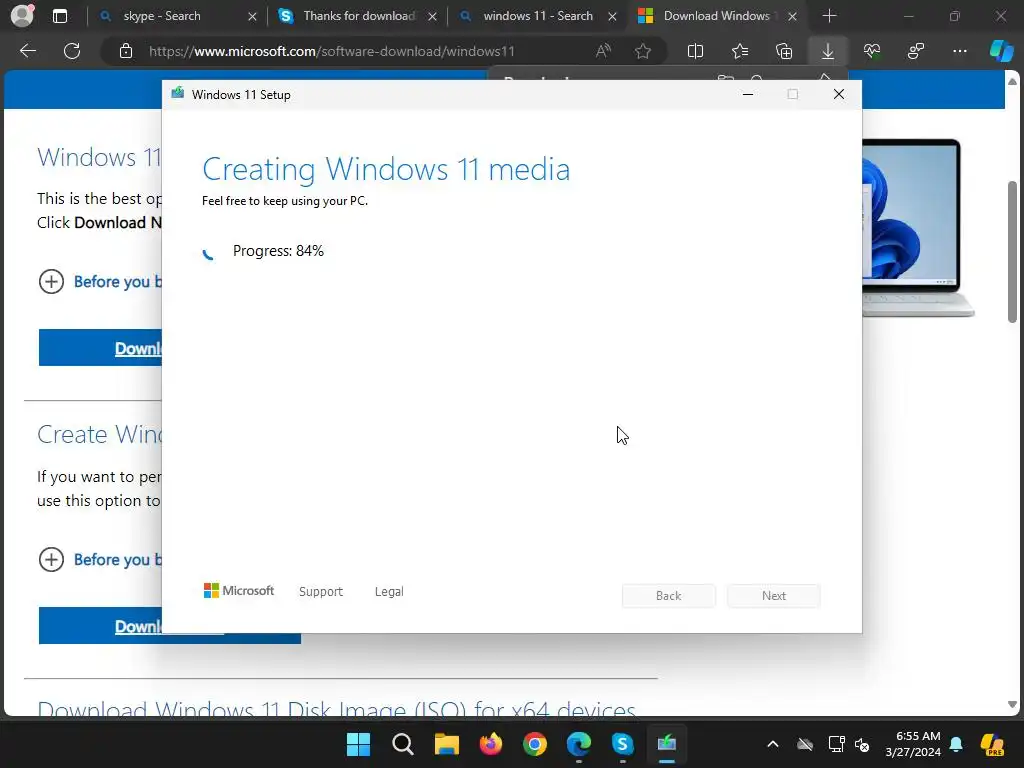The height and width of the screenshot is (768, 1024).
Task: Open the Copilot sidebar icon
Action: point(1002,51)
